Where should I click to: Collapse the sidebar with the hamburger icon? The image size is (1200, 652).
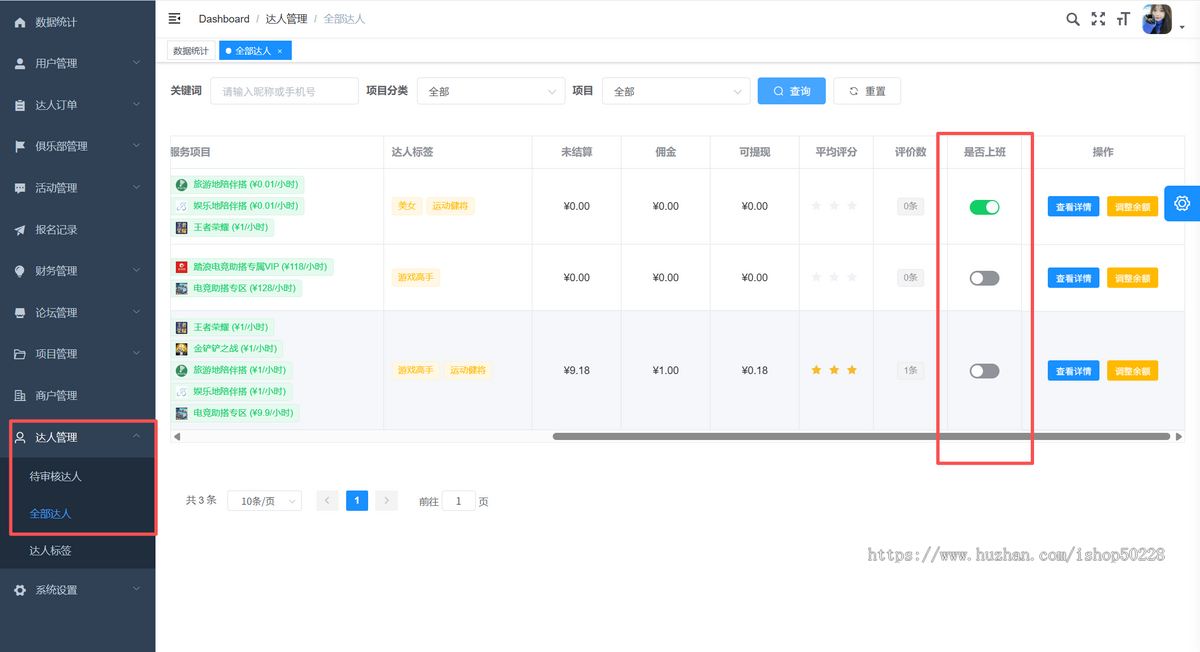(175, 19)
